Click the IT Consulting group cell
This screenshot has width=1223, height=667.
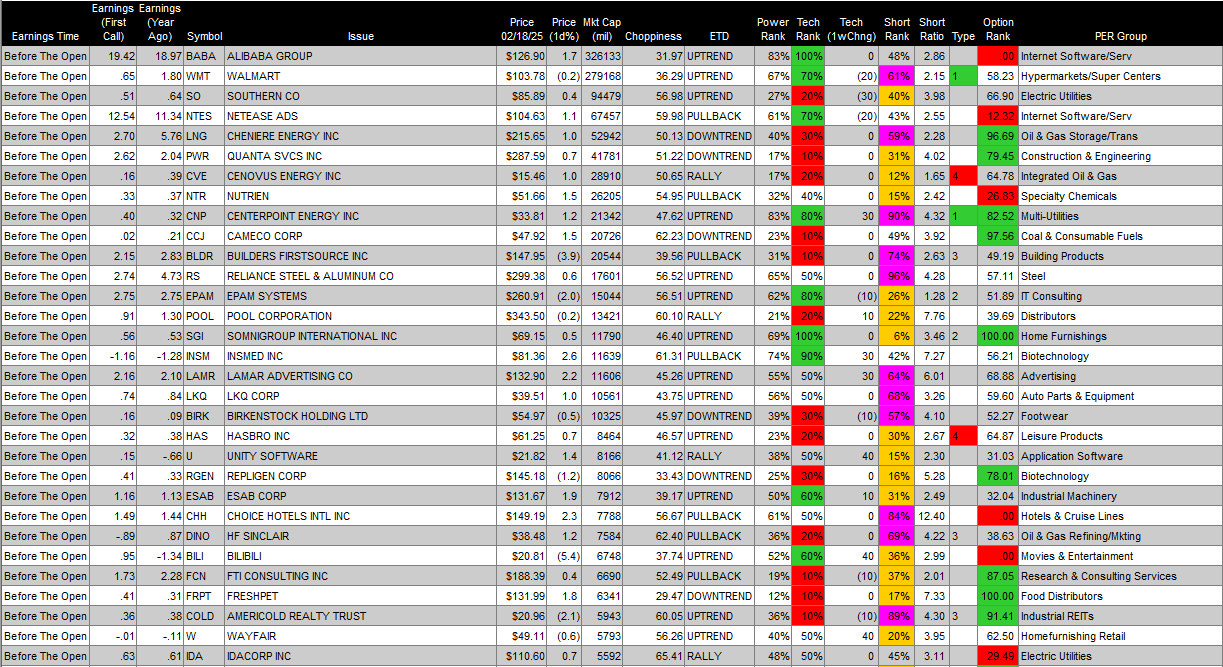1119,296
